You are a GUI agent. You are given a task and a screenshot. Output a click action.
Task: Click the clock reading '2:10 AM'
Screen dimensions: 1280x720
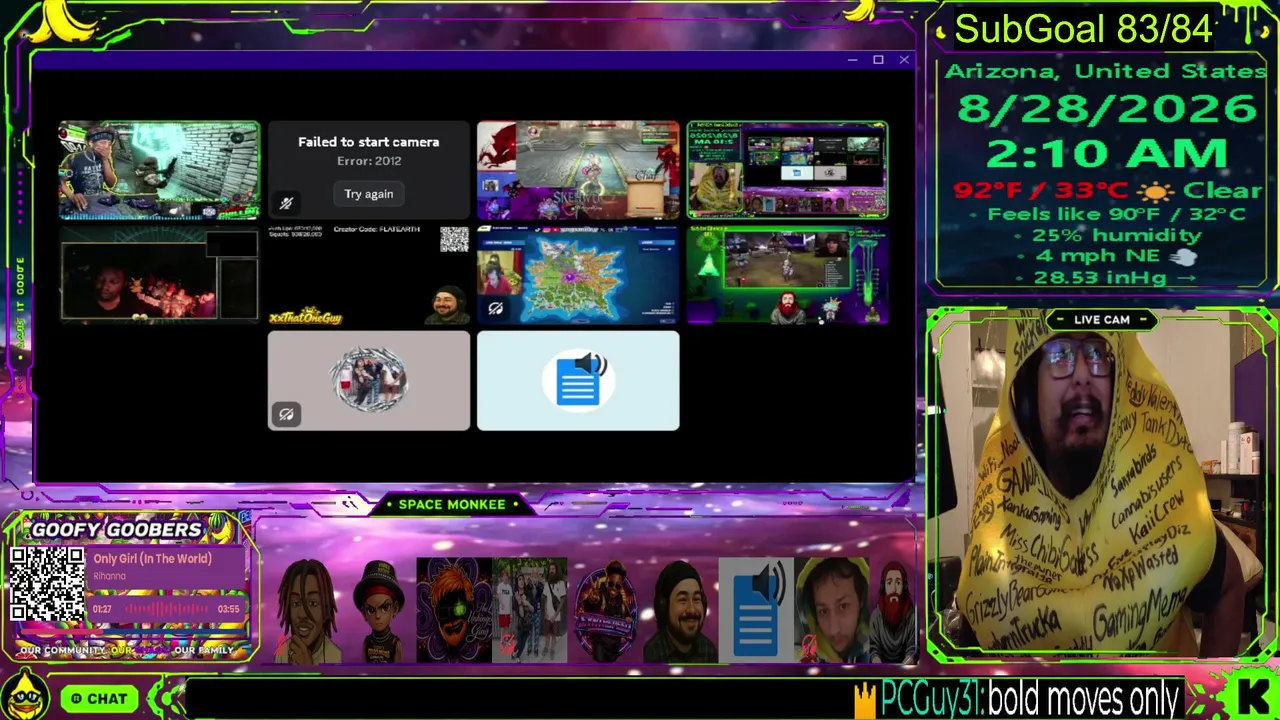tap(1106, 154)
